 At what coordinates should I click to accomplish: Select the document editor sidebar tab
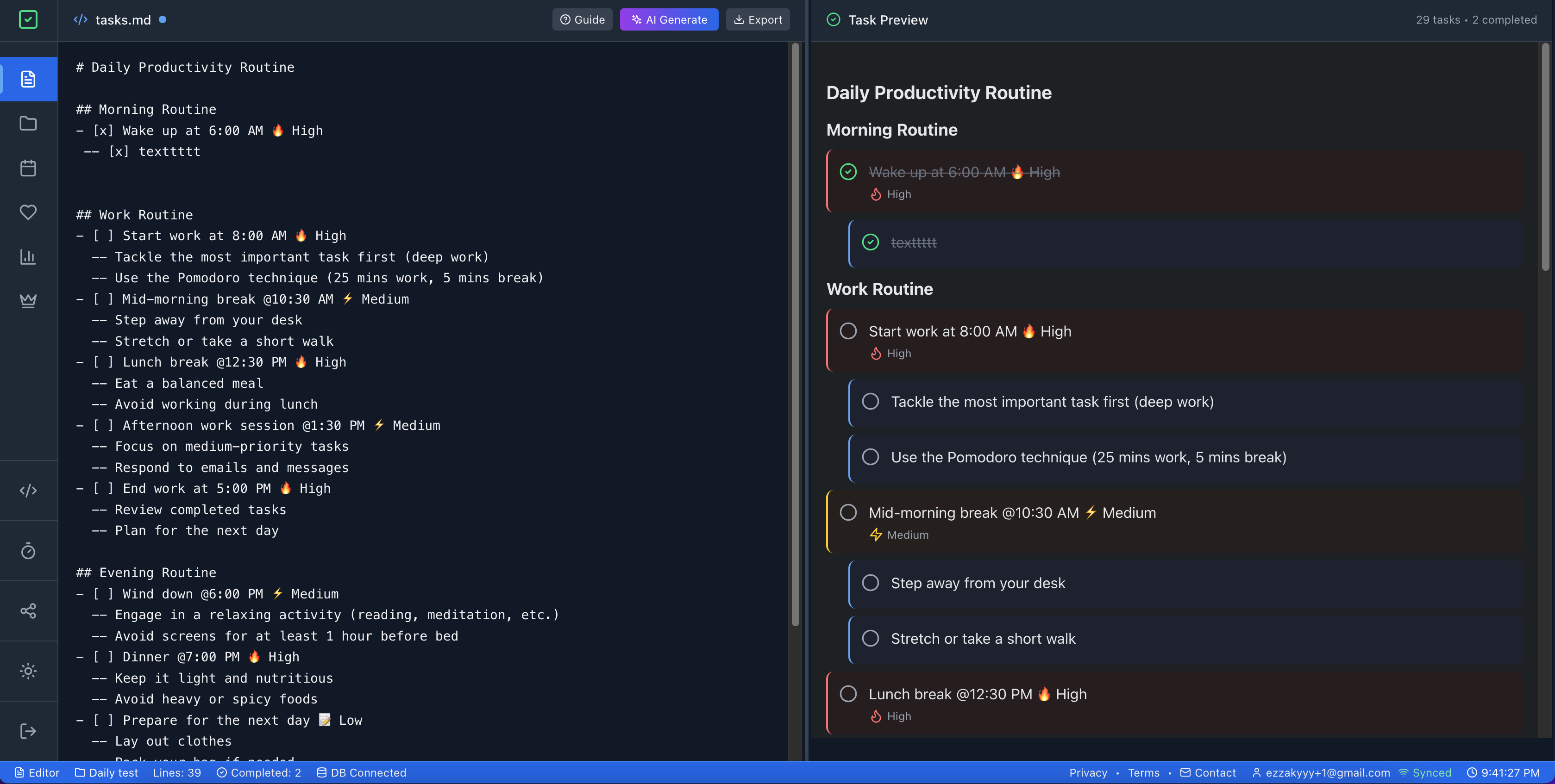click(28, 79)
